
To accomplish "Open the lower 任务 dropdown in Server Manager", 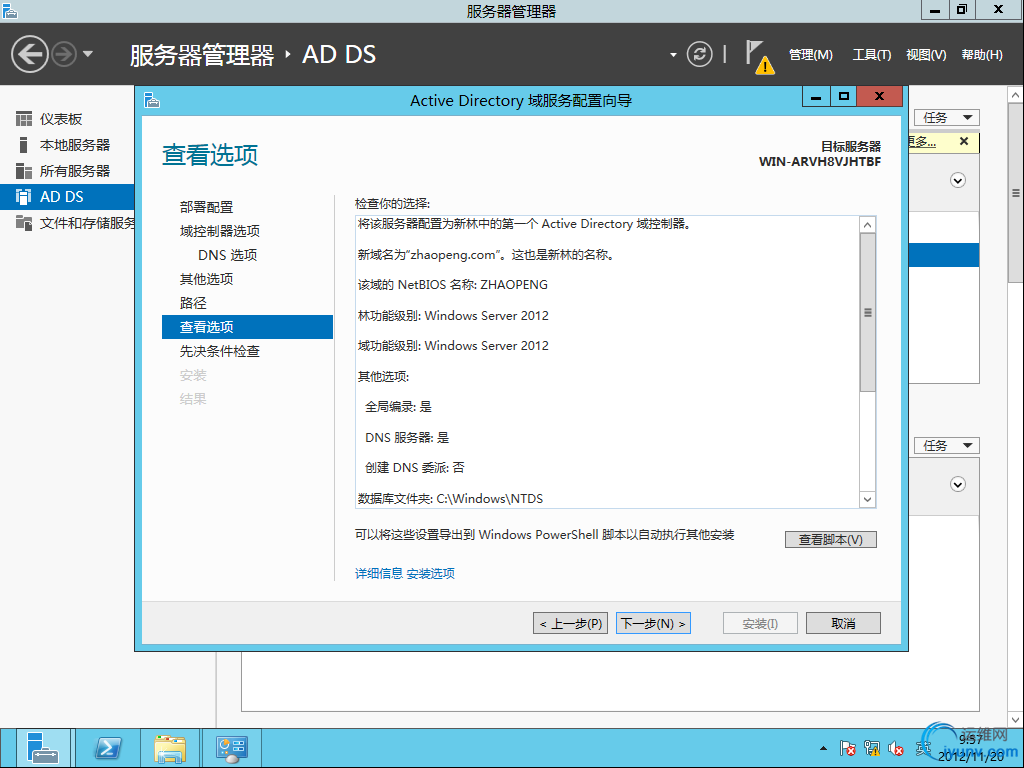I will tap(946, 445).
